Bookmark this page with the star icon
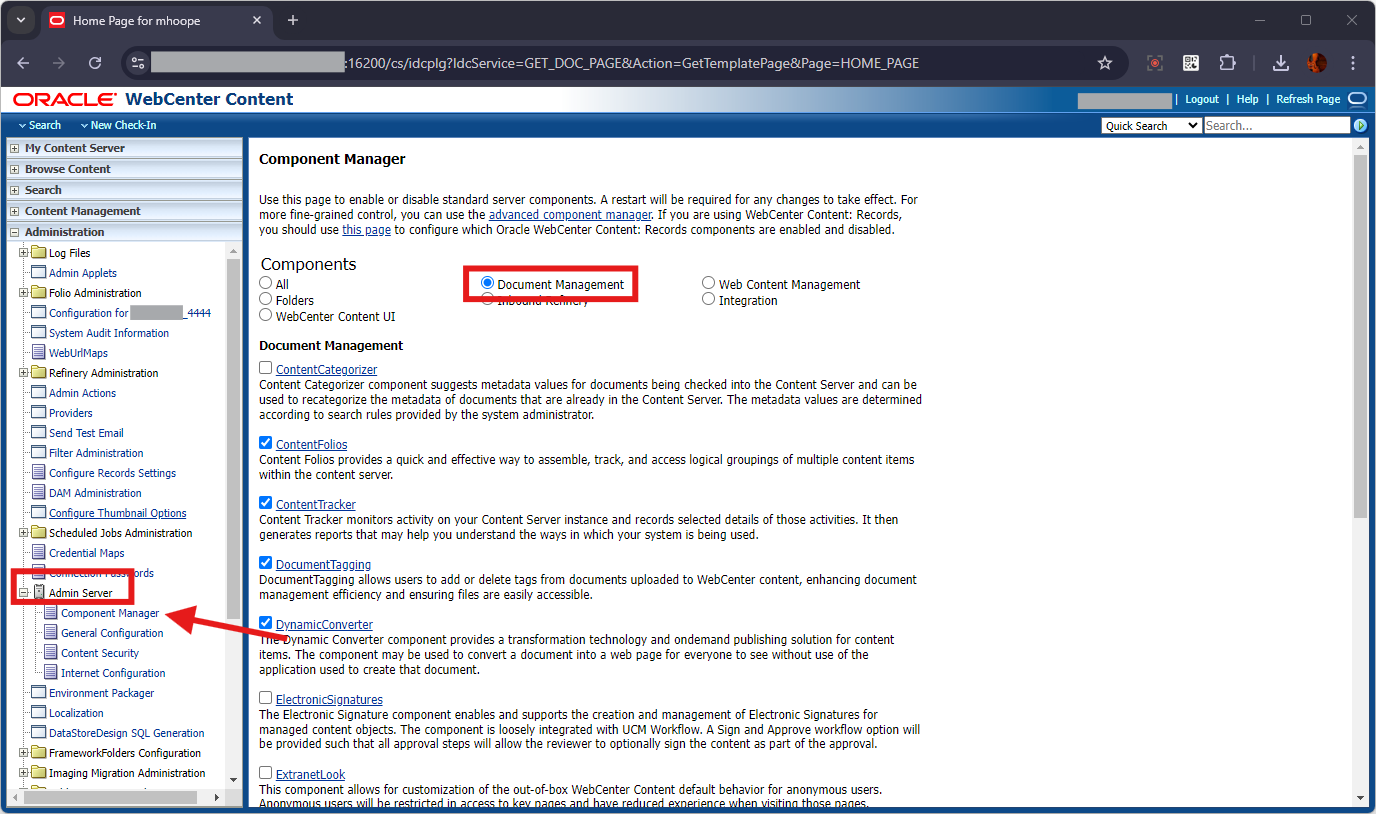This screenshot has width=1376, height=814. [x=1105, y=63]
